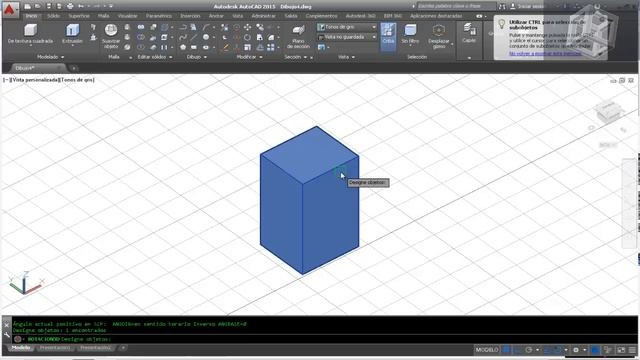640x360 pixels.
Task: Click the ViewCube in the viewport
Action: [x=608, y=112]
